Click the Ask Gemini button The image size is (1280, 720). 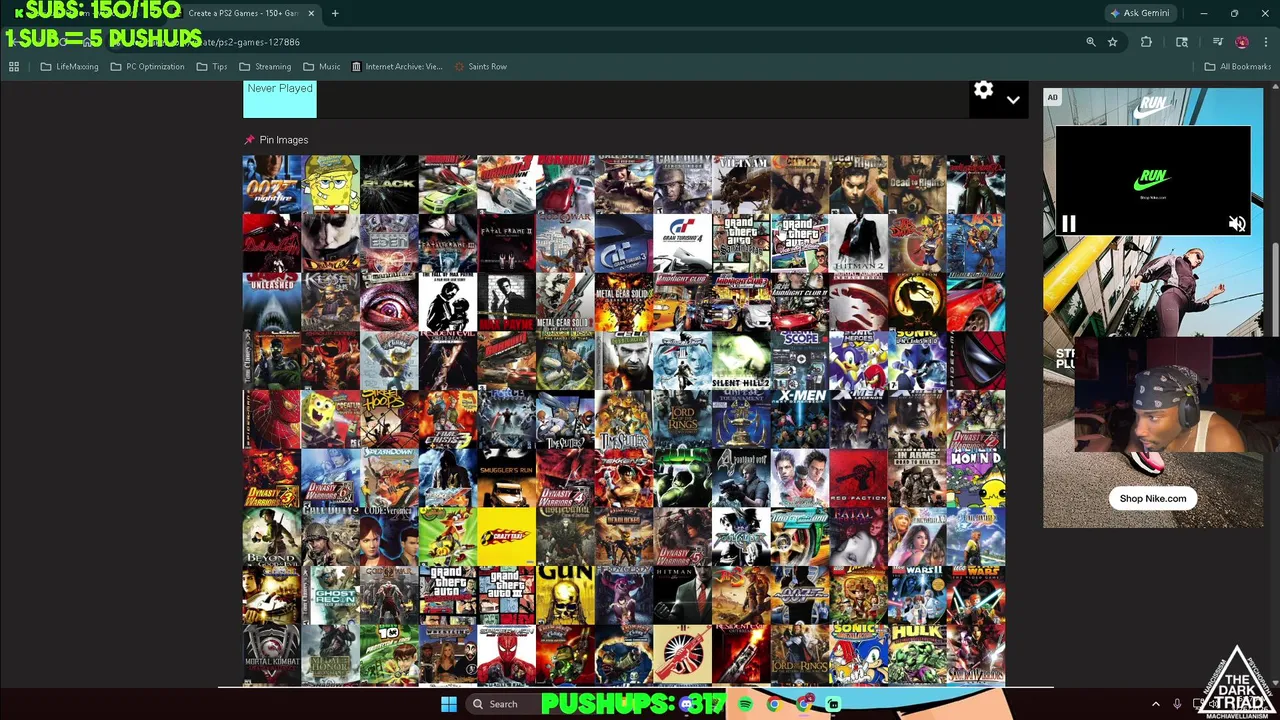pyautogui.click(x=1139, y=13)
